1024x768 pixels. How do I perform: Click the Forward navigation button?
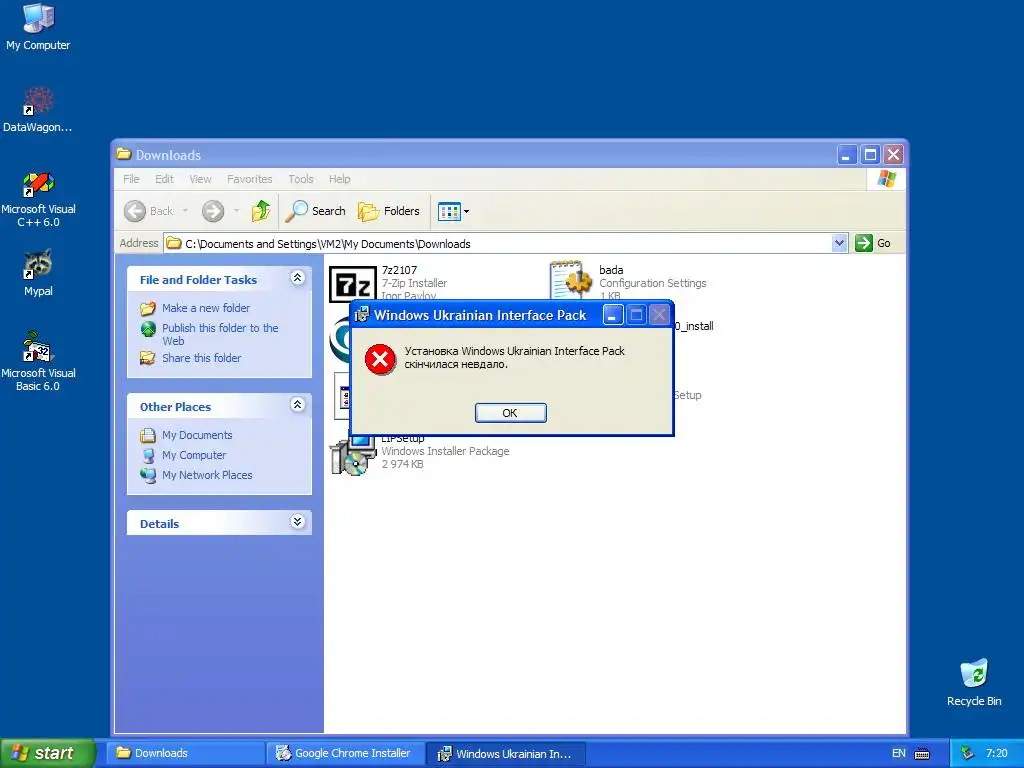click(213, 211)
